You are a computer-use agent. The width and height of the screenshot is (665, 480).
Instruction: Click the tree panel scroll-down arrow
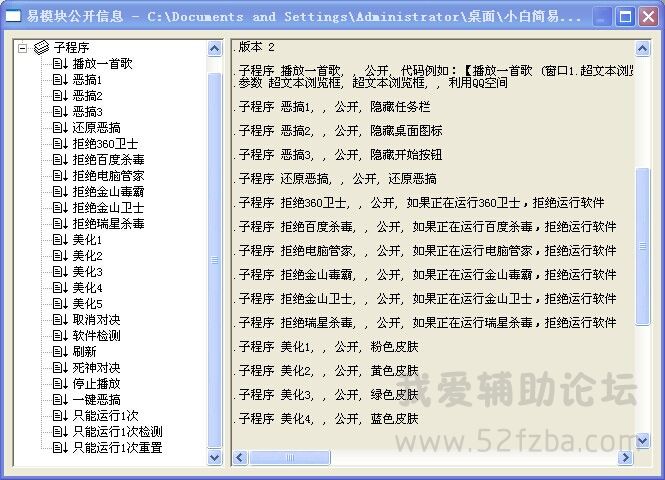[215, 458]
